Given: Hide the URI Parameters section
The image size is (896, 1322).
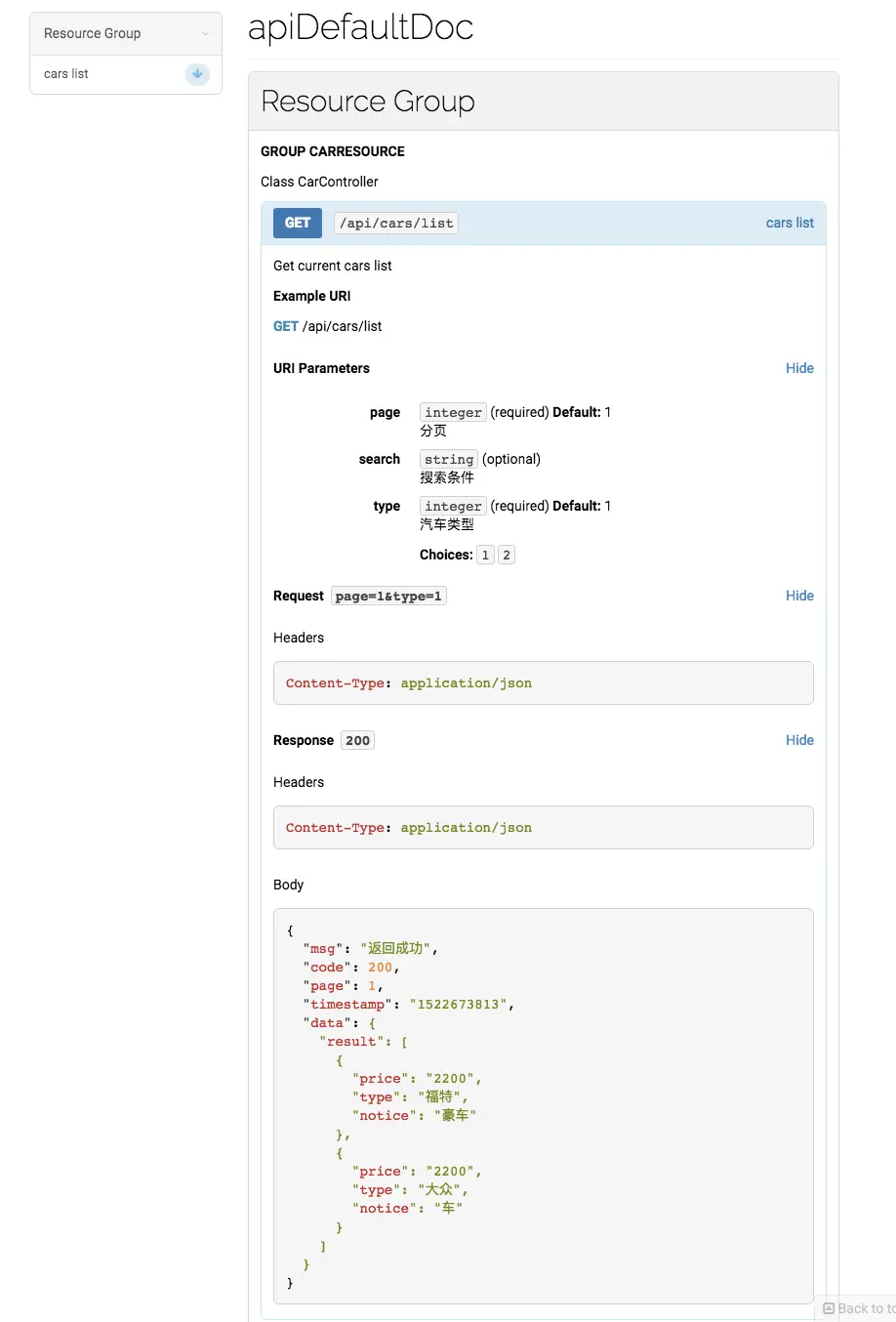Looking at the screenshot, I should point(799,368).
